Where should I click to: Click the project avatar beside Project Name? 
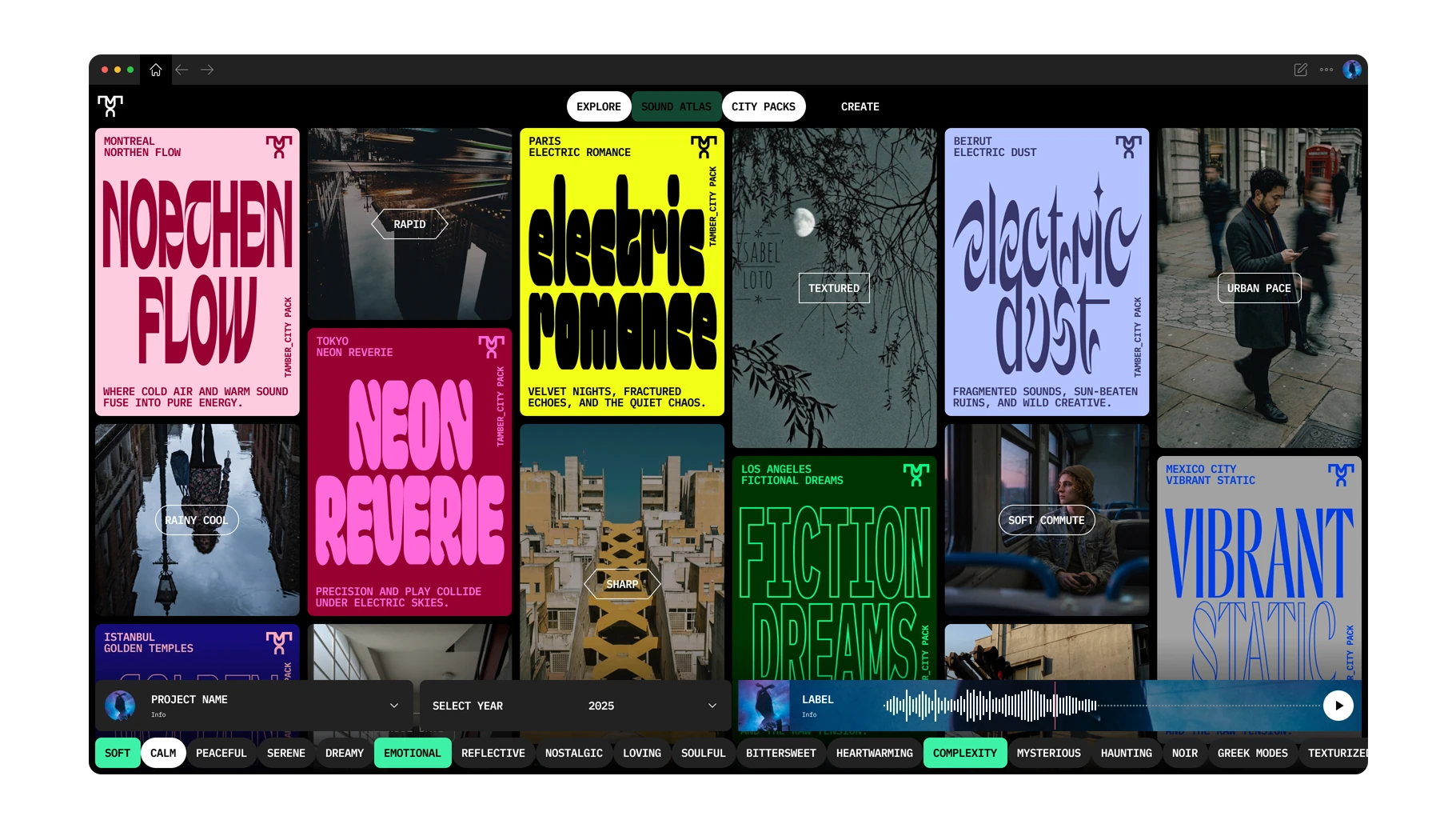120,706
